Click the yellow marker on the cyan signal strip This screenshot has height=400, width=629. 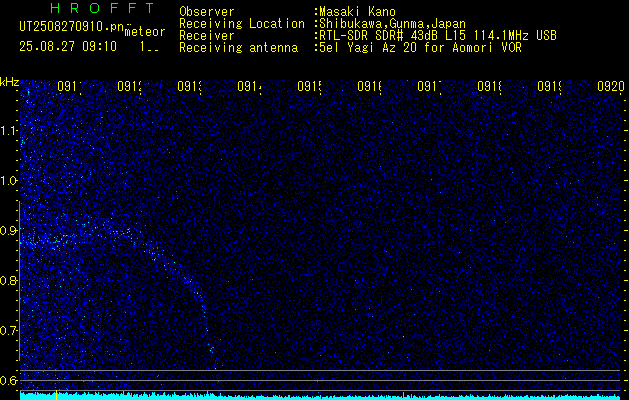point(57,395)
